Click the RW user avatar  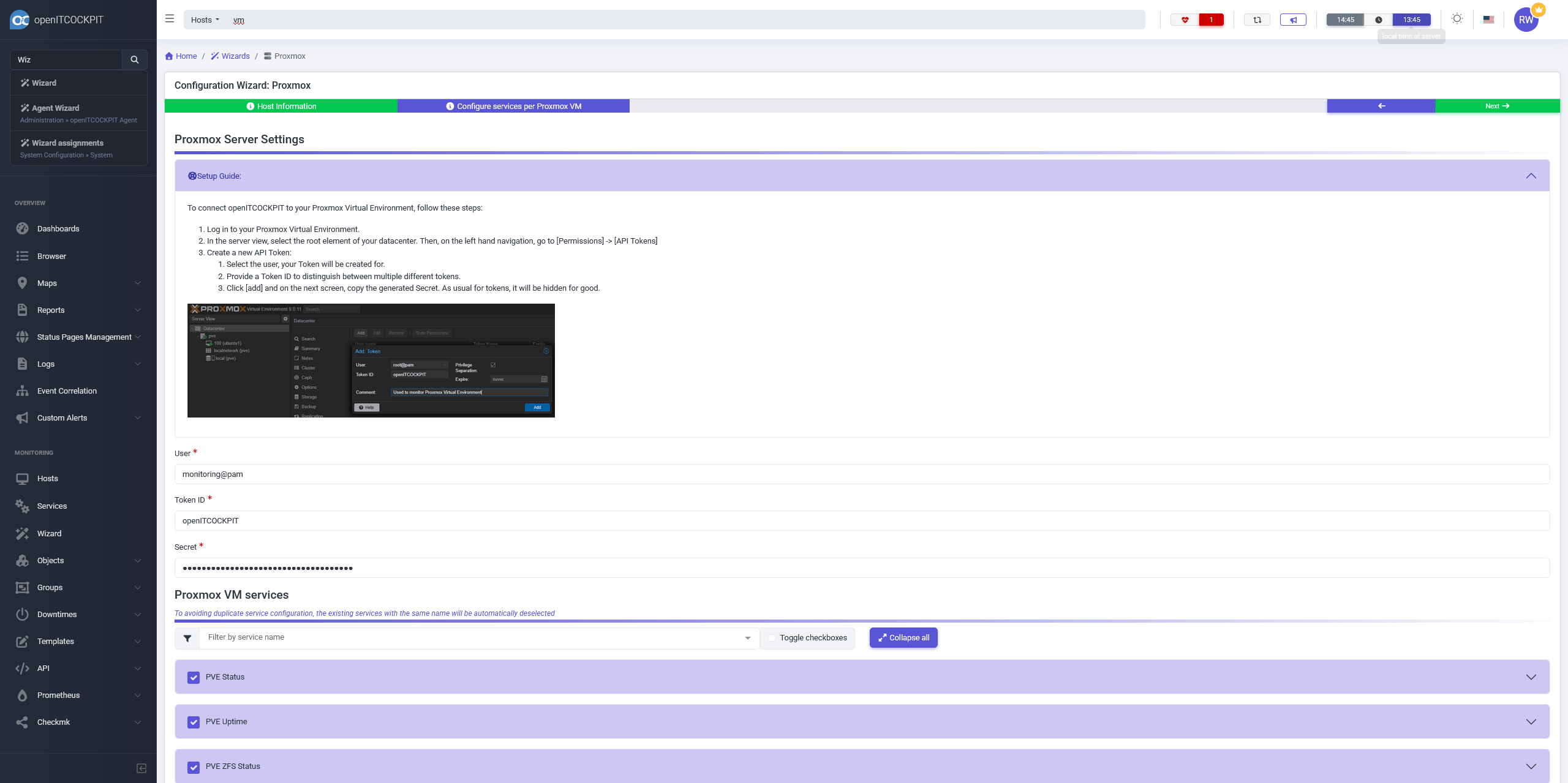[1526, 20]
